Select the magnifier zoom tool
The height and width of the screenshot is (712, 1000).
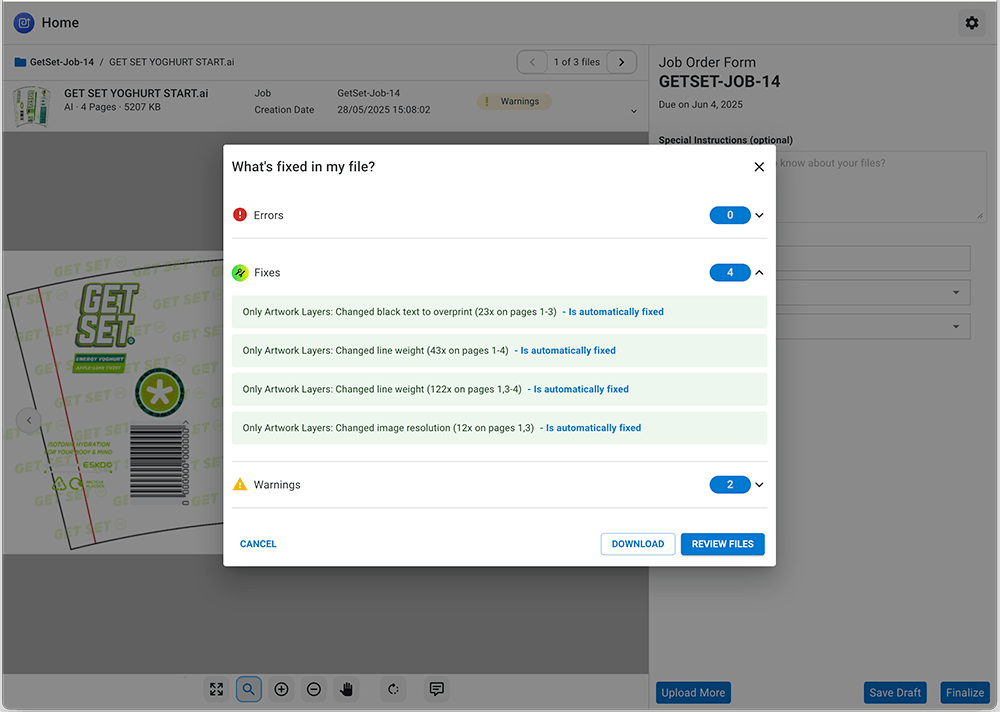click(249, 689)
